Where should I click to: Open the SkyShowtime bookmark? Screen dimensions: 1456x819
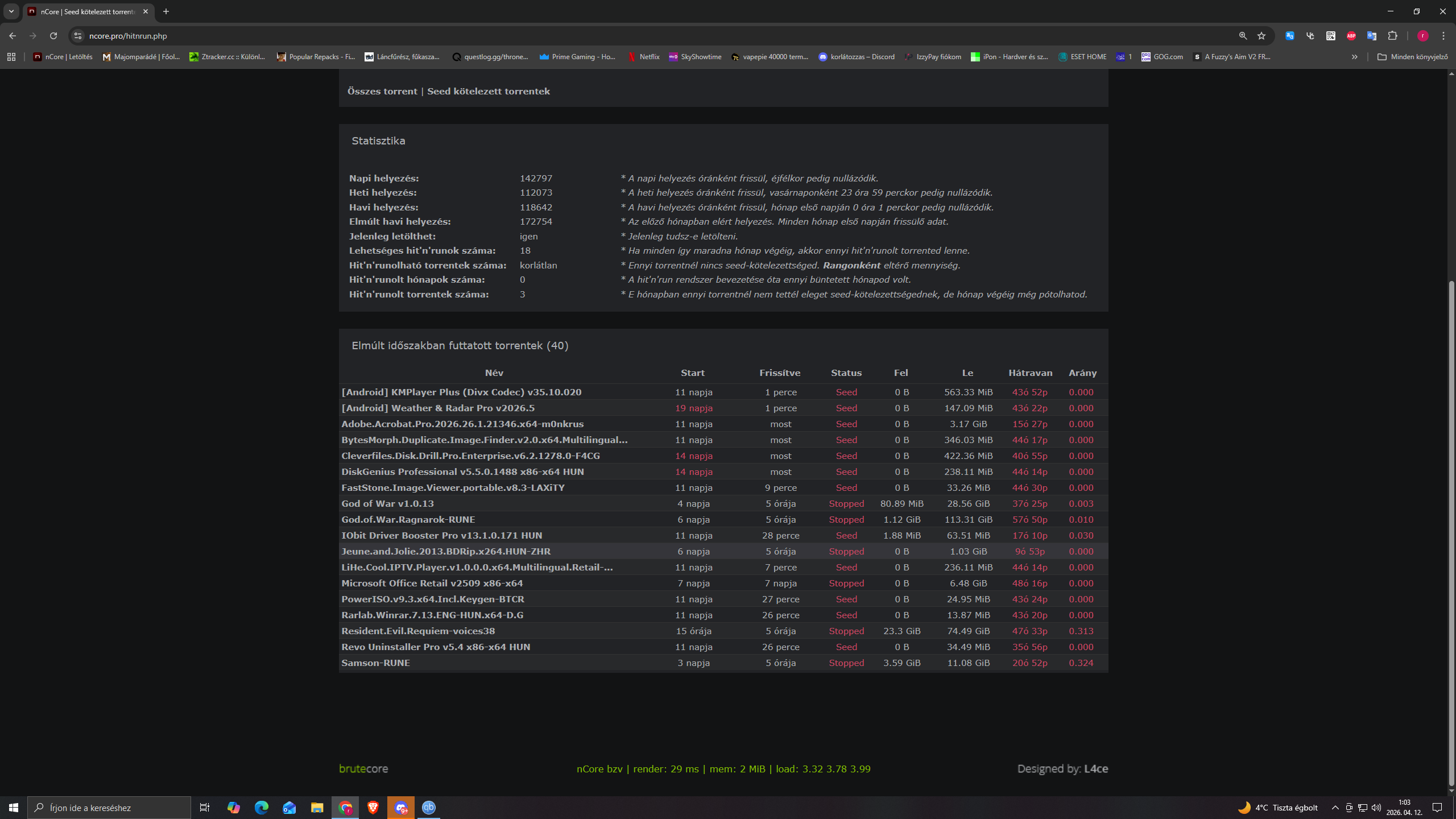(x=695, y=57)
